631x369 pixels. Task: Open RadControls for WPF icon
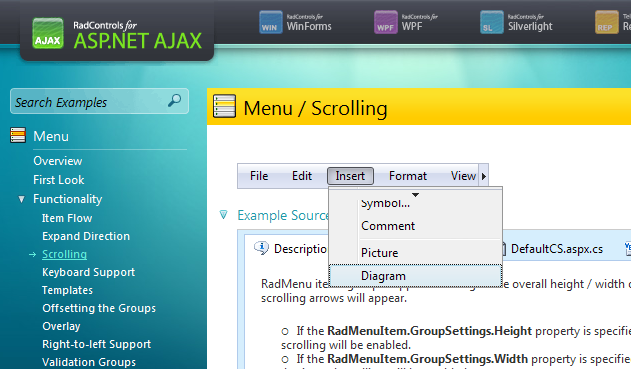tap(386, 22)
